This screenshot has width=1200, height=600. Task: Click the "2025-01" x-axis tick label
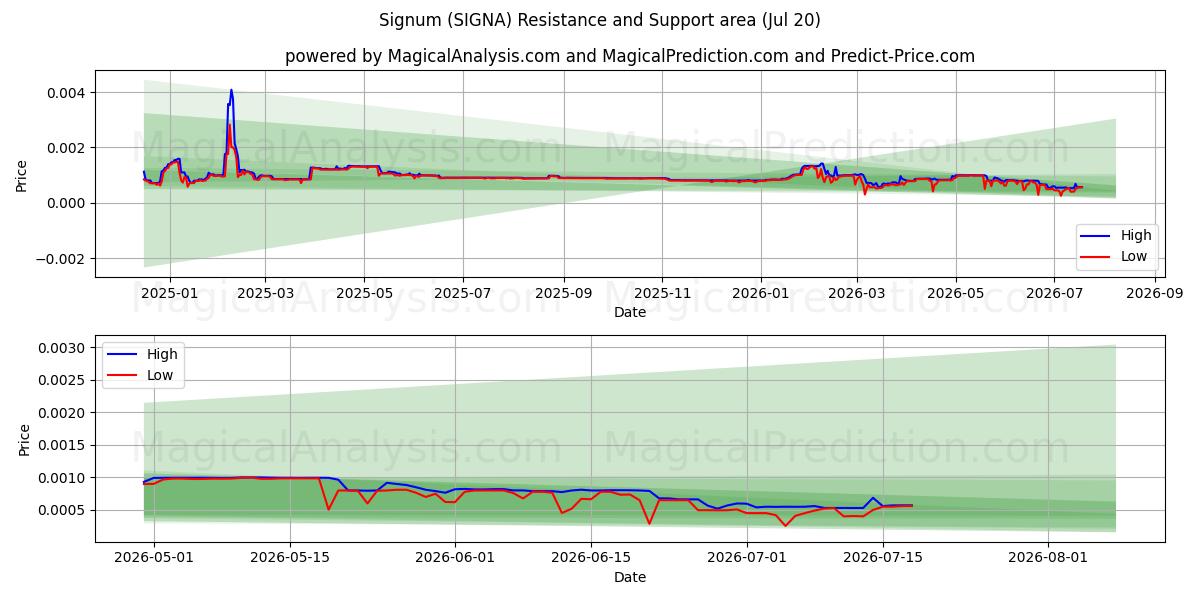pos(169,294)
